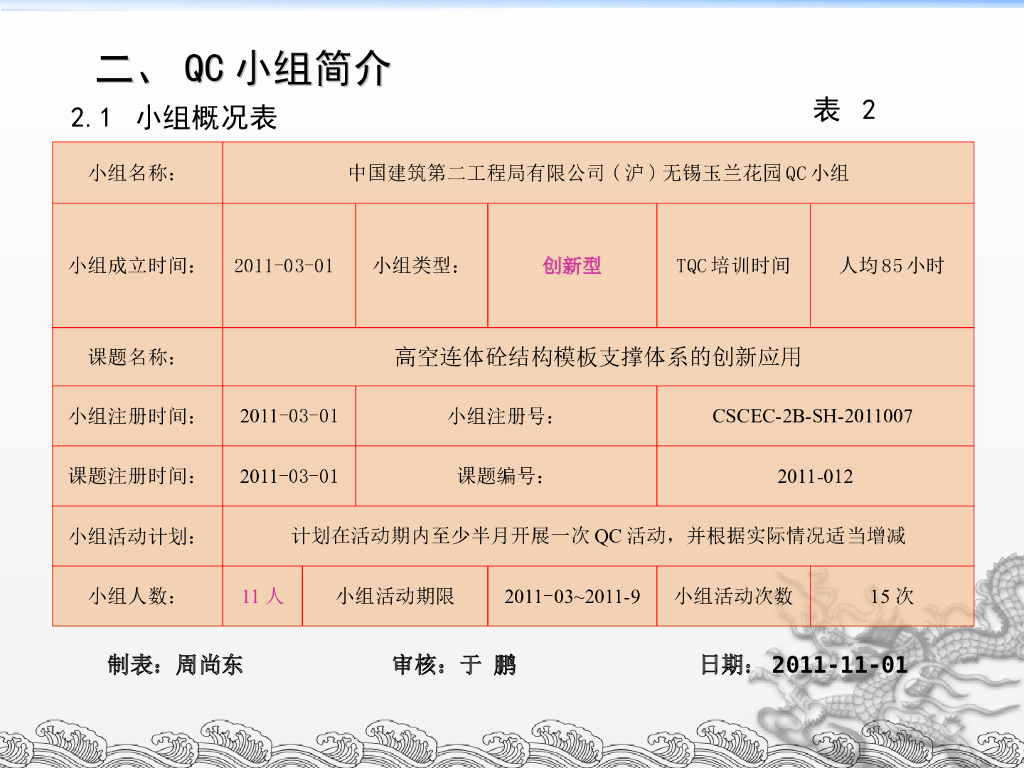Click the slide title 二、QC小组简介

coord(243,67)
